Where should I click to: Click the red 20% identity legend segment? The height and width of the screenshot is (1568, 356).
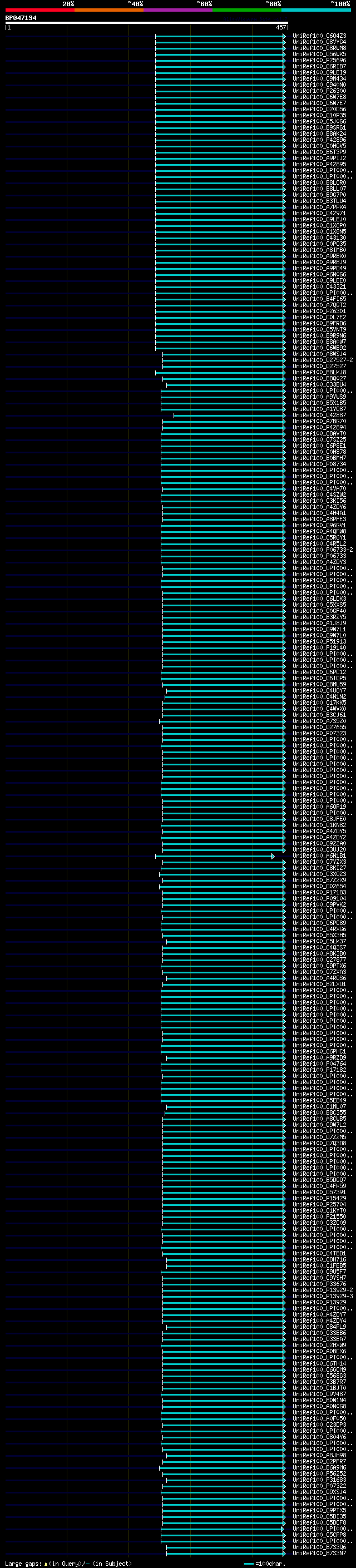tap(39, 10)
